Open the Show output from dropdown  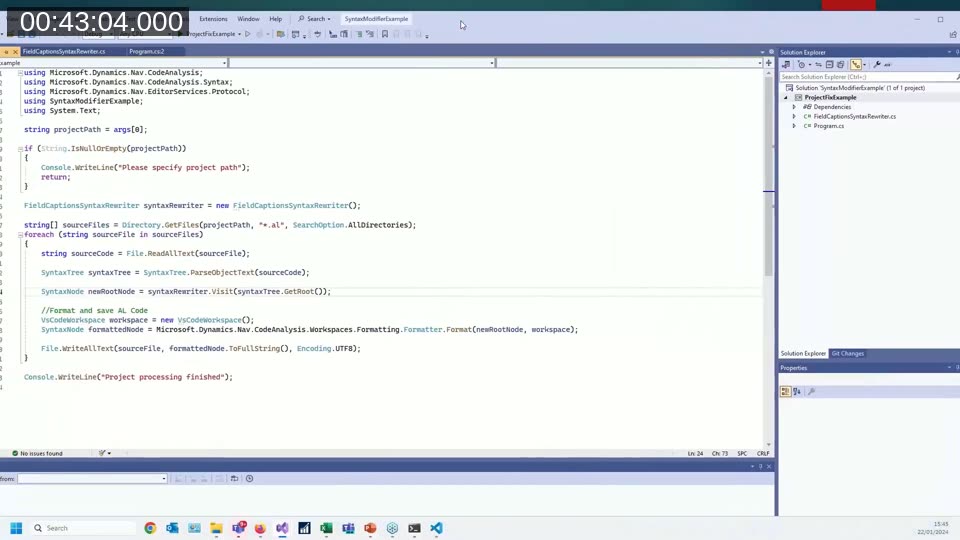(x=92, y=479)
